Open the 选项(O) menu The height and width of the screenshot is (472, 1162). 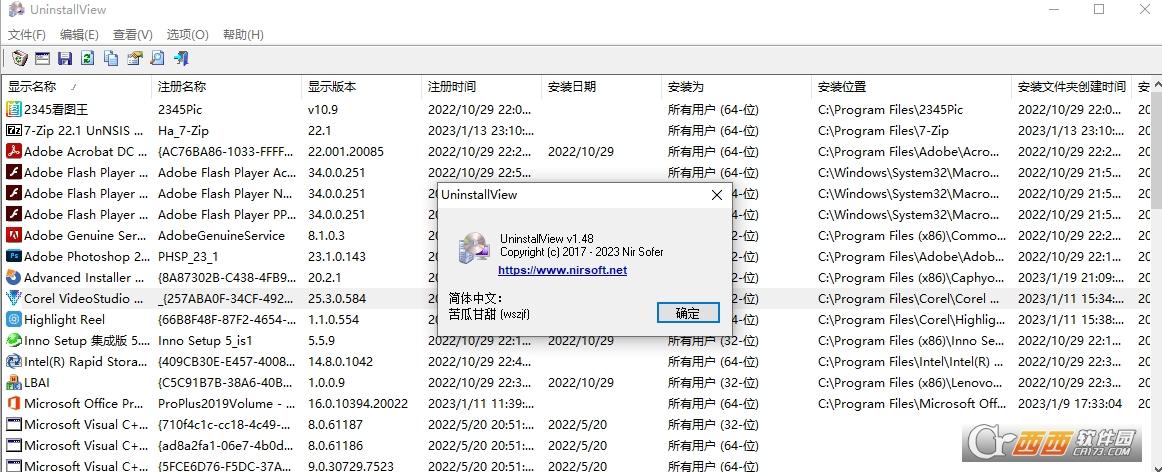[187, 35]
